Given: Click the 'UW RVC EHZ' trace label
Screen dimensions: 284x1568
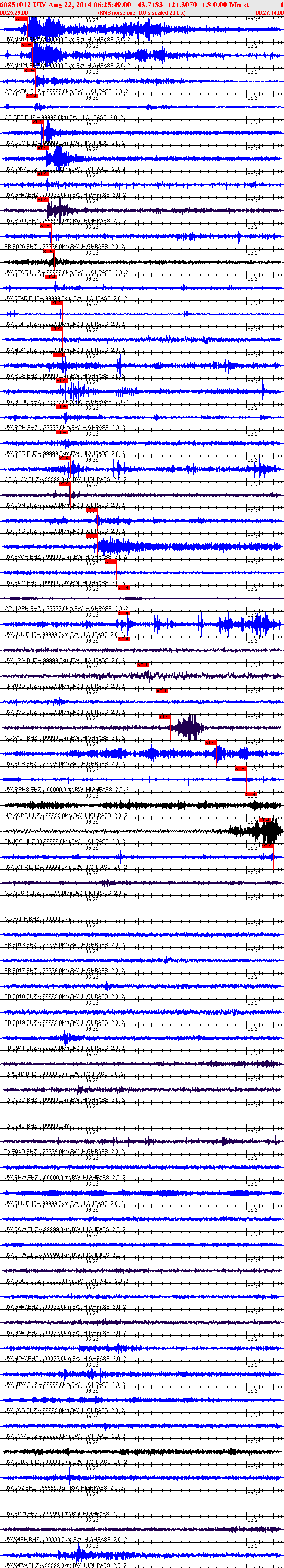Looking at the screenshot, I should [x=21, y=712].
